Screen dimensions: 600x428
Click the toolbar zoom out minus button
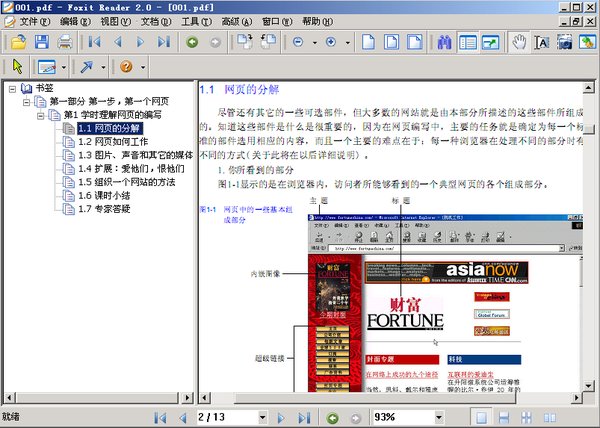click(x=299, y=42)
